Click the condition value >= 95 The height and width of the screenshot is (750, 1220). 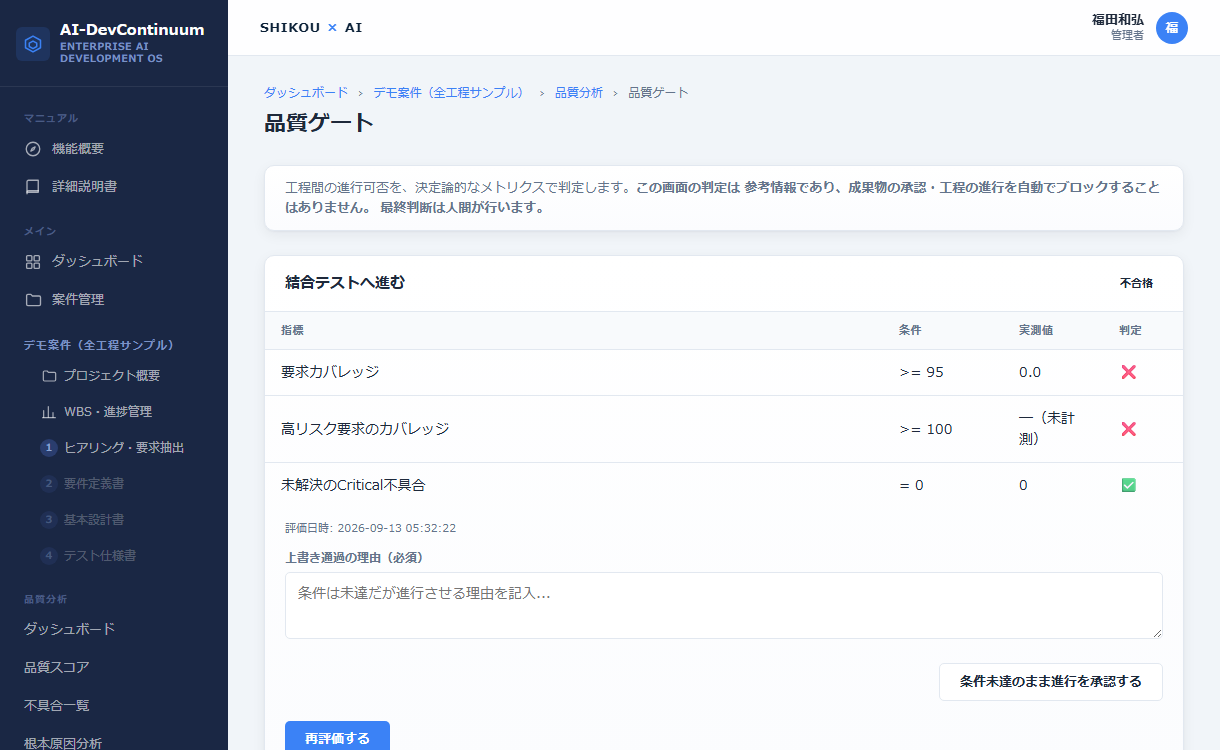pyautogui.click(x=922, y=372)
